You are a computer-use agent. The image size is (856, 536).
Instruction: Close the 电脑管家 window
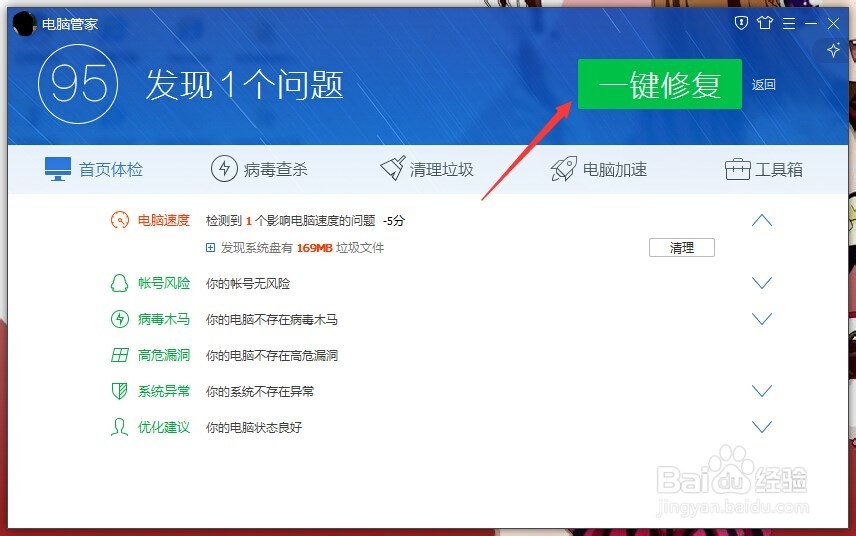point(833,23)
